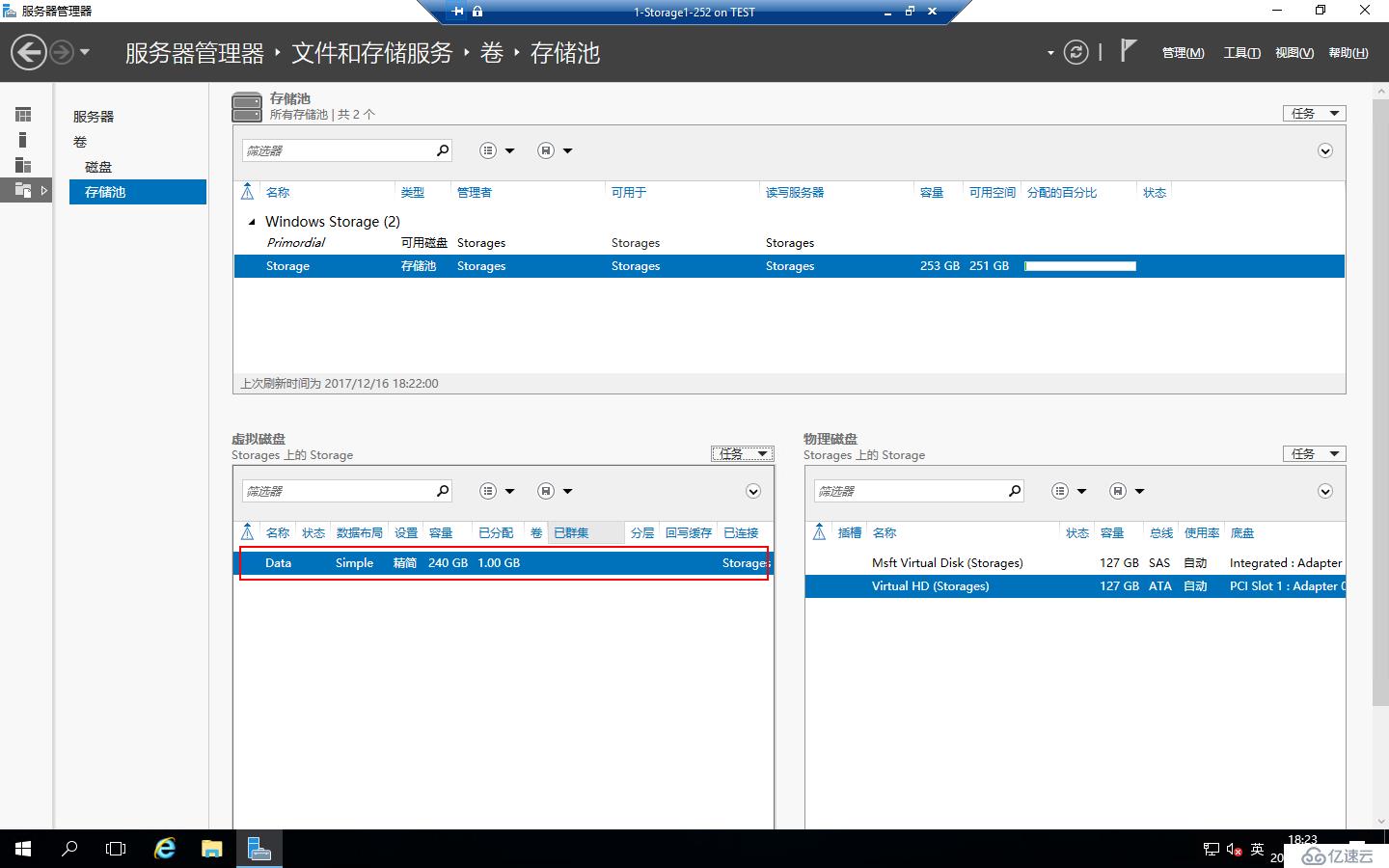The image size is (1389, 868).
Task: Open physical disk 任务 dropdown
Action: (1314, 453)
